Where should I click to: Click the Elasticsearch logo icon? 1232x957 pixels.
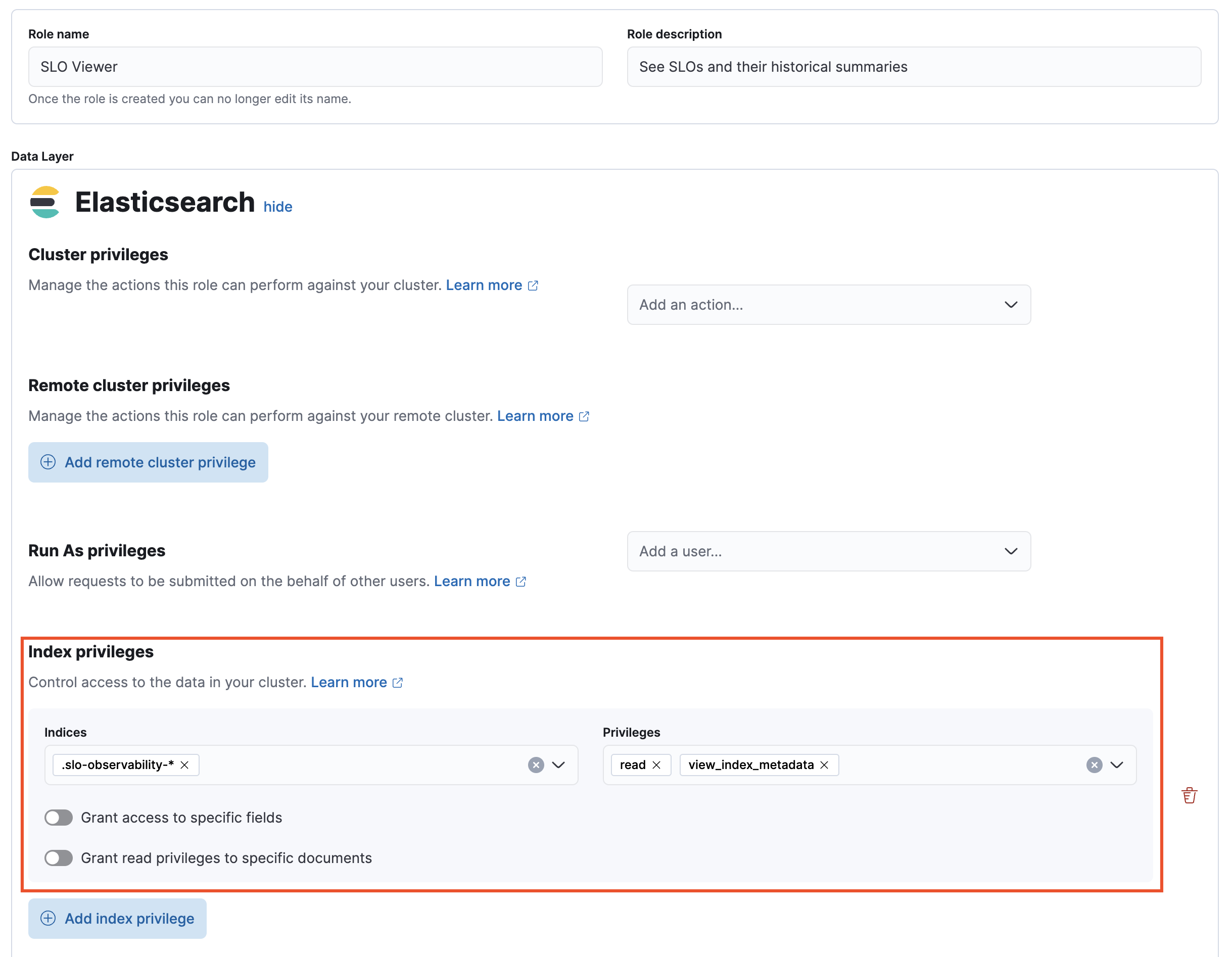point(45,202)
